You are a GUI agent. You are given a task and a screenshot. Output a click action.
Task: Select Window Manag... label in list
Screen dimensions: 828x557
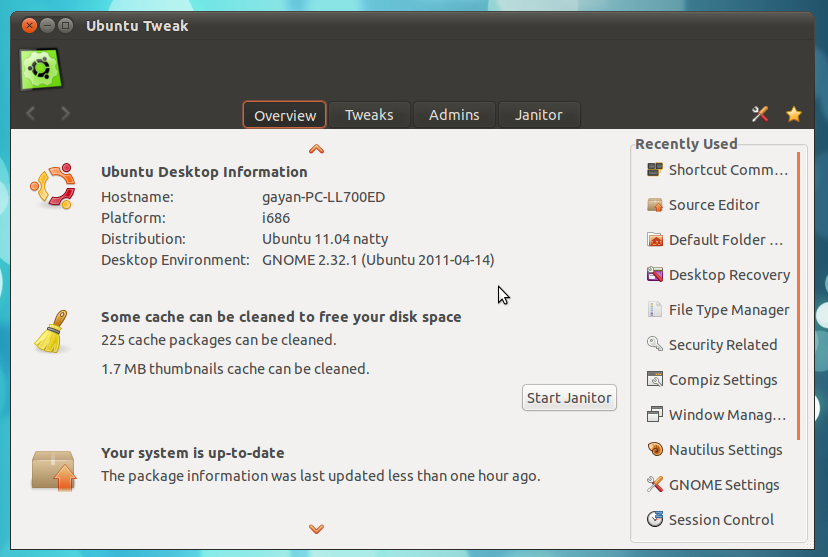point(728,414)
